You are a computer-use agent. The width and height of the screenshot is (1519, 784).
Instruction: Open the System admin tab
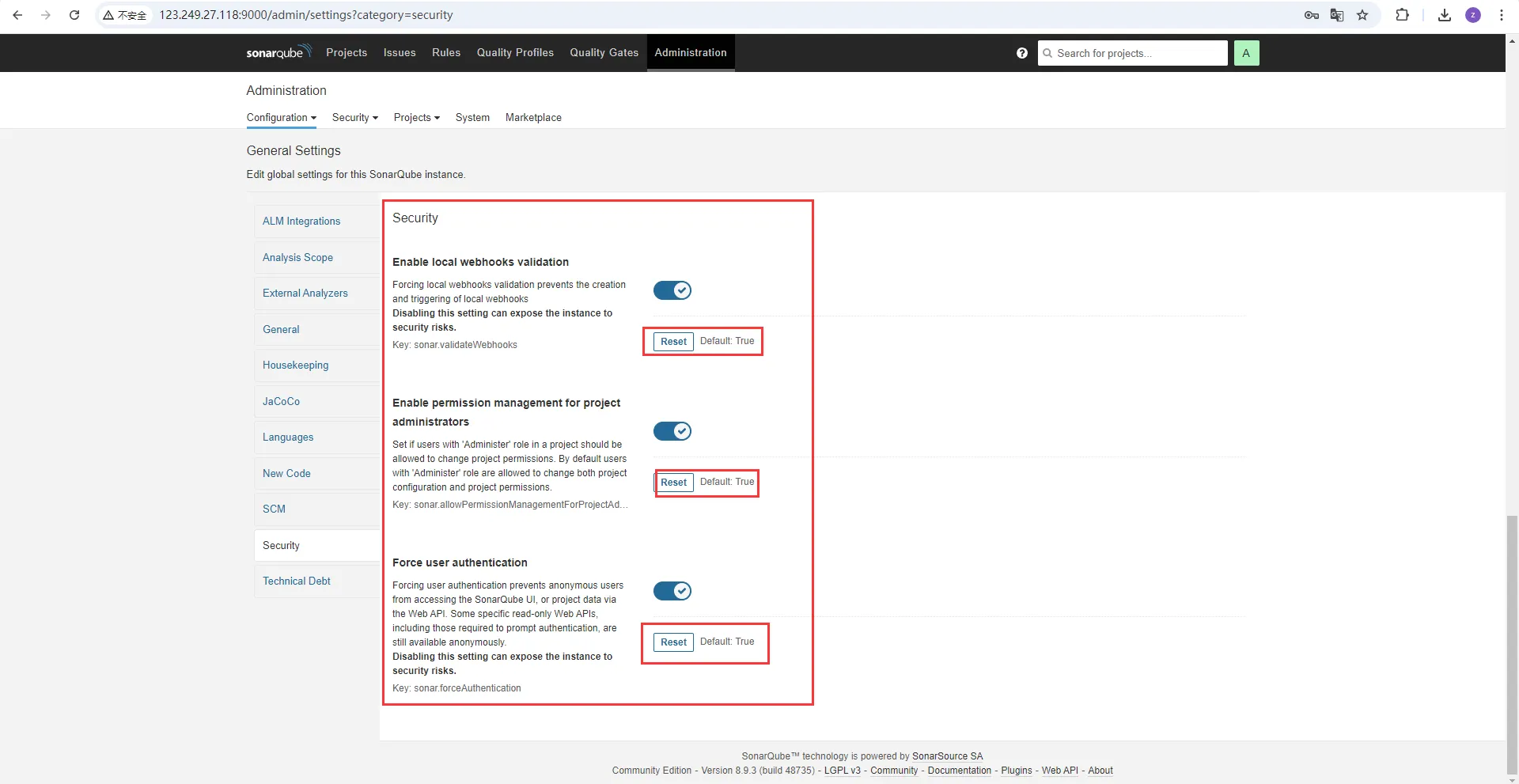click(x=472, y=118)
